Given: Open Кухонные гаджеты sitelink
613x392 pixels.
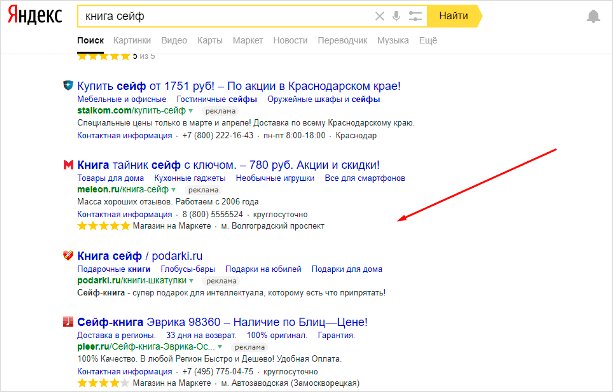Looking at the screenshot, I should [190, 178].
